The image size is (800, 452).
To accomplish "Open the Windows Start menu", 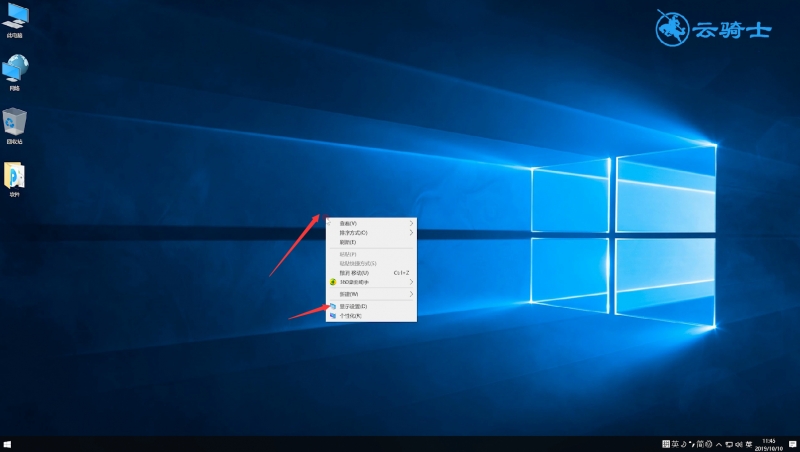I will tap(7, 444).
